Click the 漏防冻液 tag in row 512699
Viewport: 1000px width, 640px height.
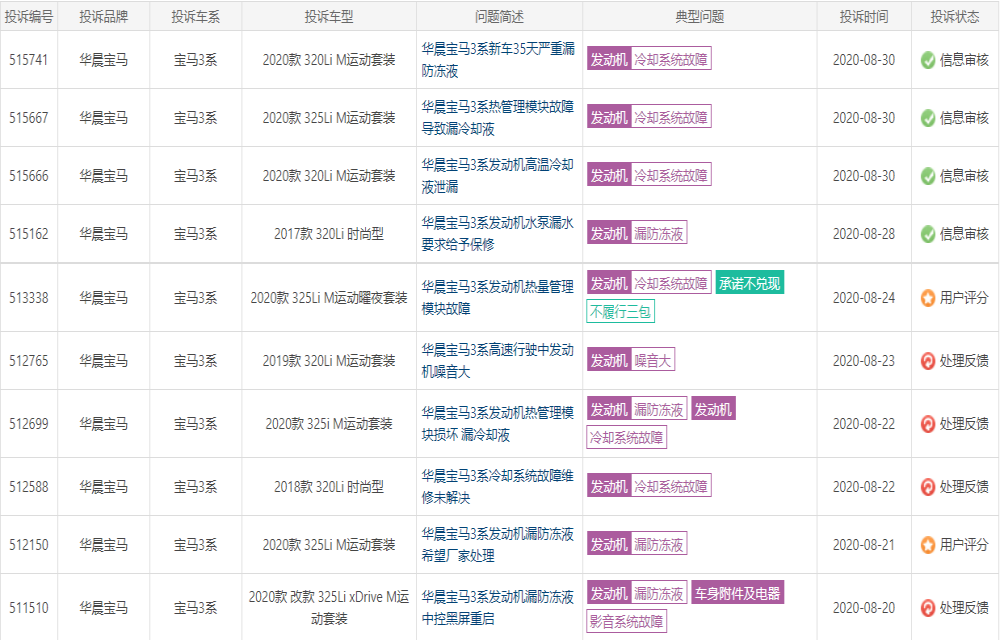[659, 409]
